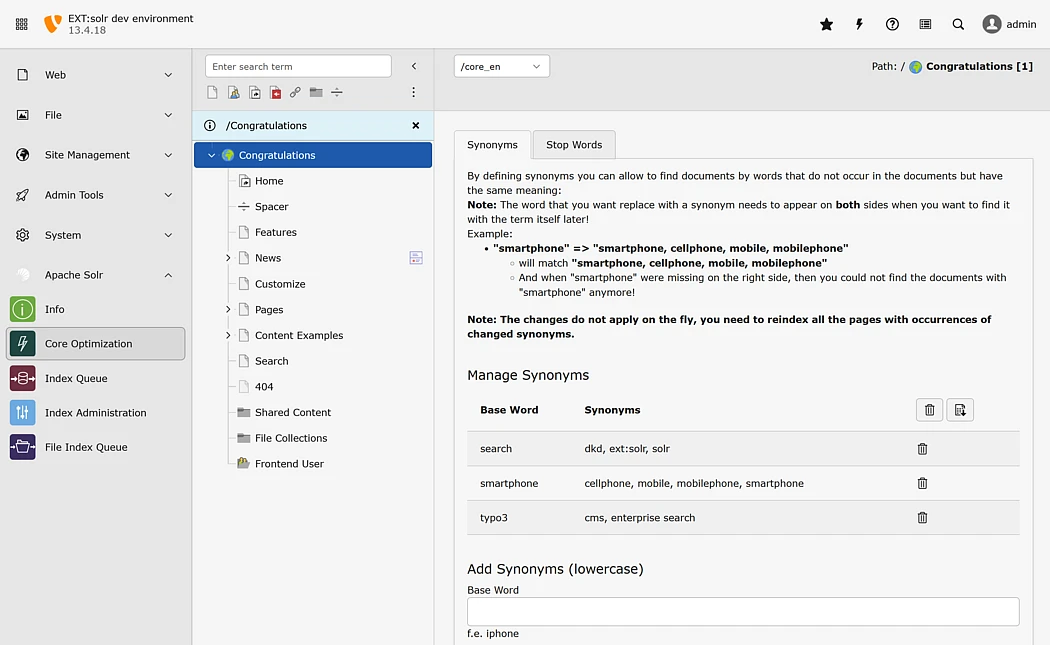The width and height of the screenshot is (1050, 645).
Task: Delete the typo3 synonym entry
Action: (922, 518)
